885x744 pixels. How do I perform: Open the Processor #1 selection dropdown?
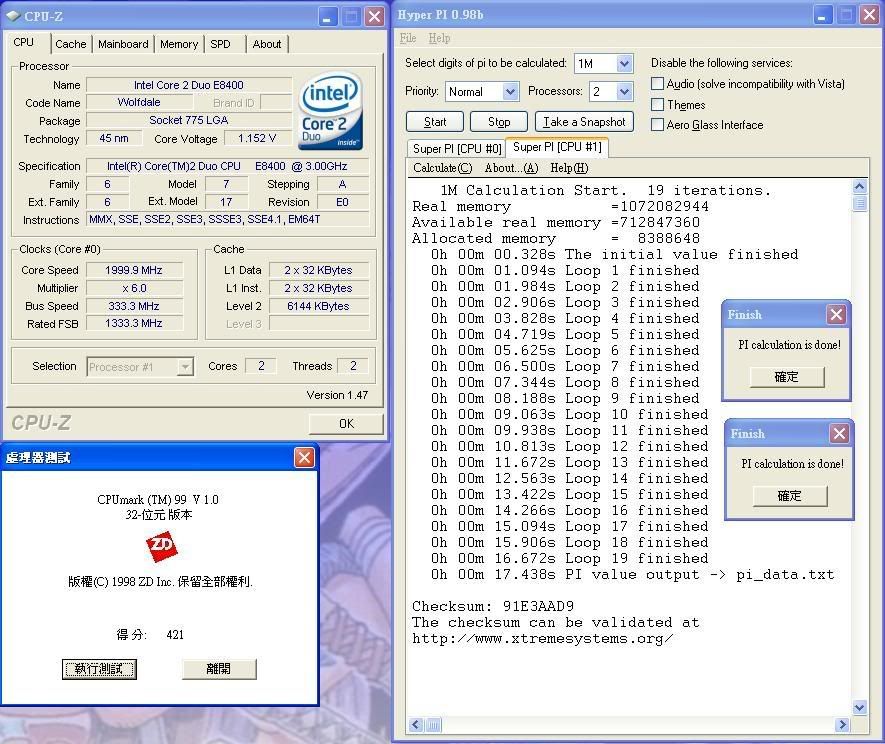pos(185,367)
